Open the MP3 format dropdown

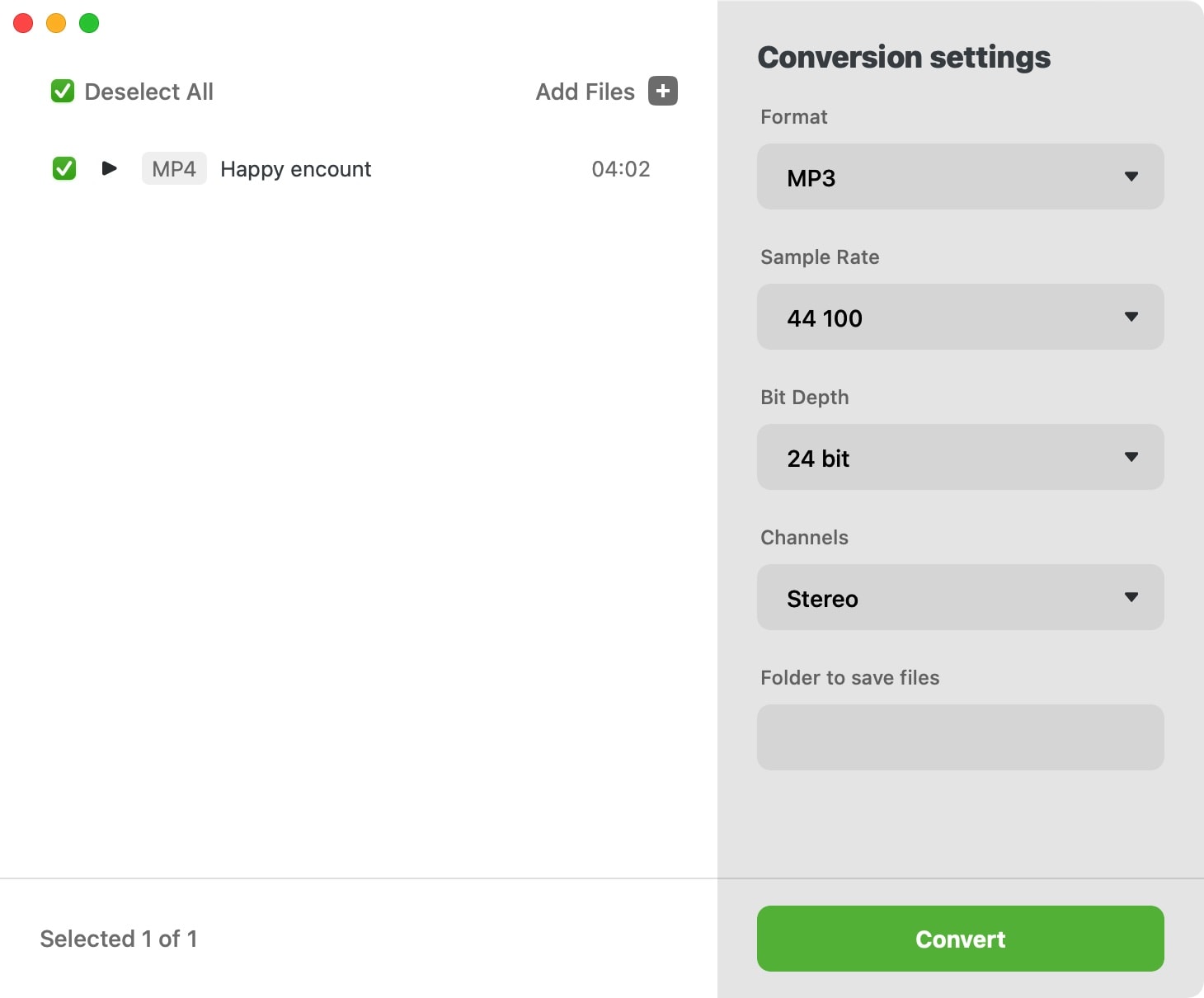point(960,177)
